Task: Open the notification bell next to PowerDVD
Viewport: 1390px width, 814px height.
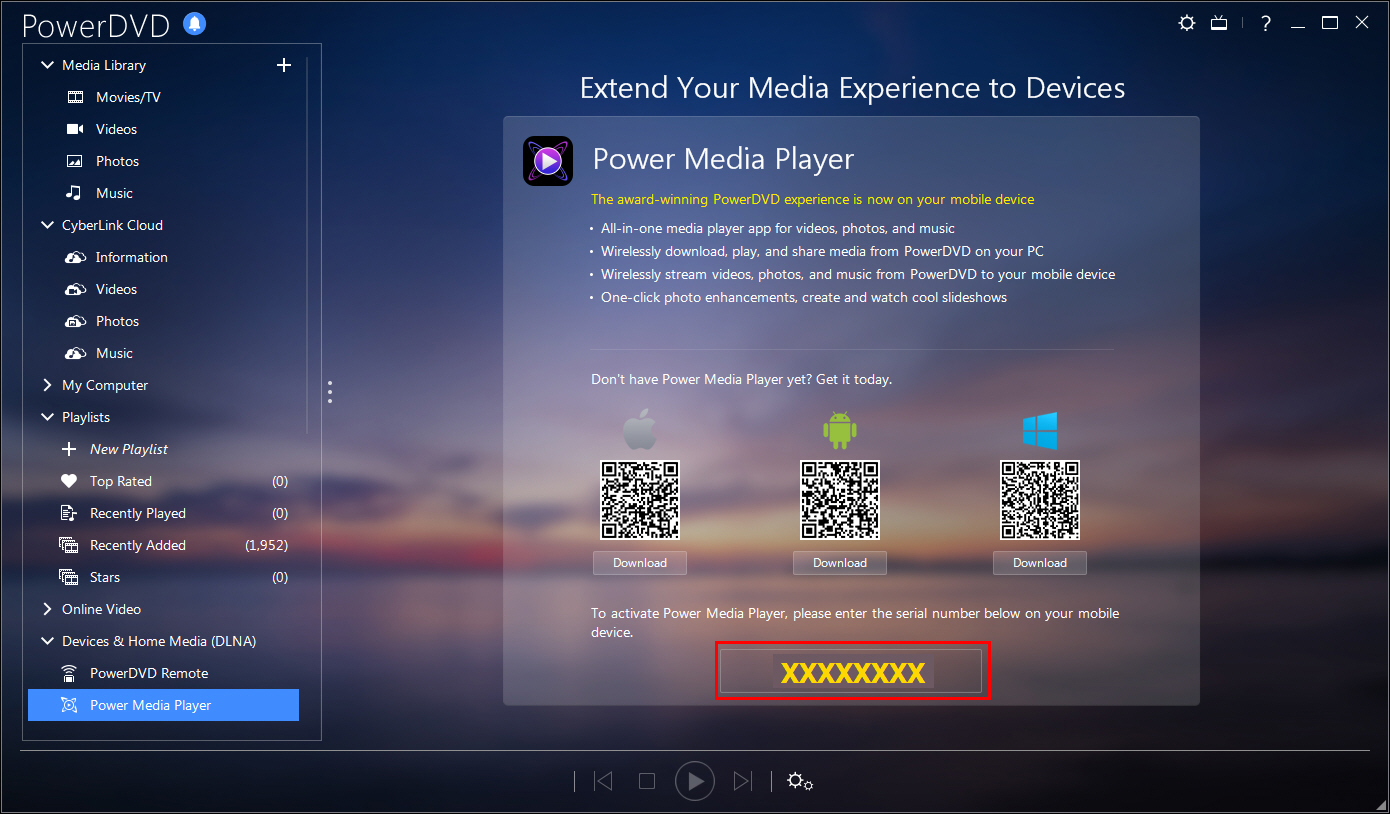Action: click(195, 24)
